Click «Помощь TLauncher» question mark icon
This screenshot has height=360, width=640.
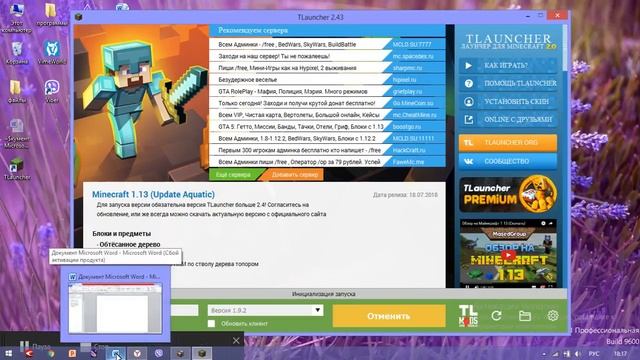click(469, 83)
